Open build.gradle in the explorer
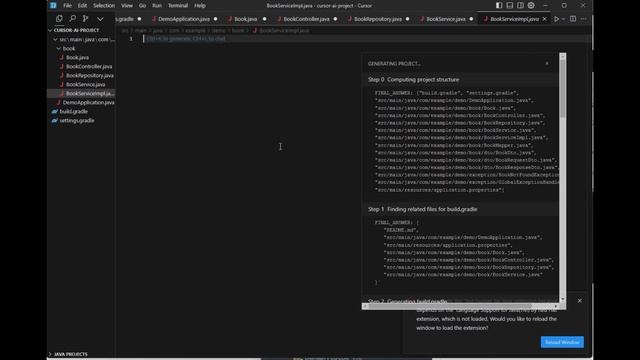This screenshot has height=360, width=640. (x=73, y=111)
